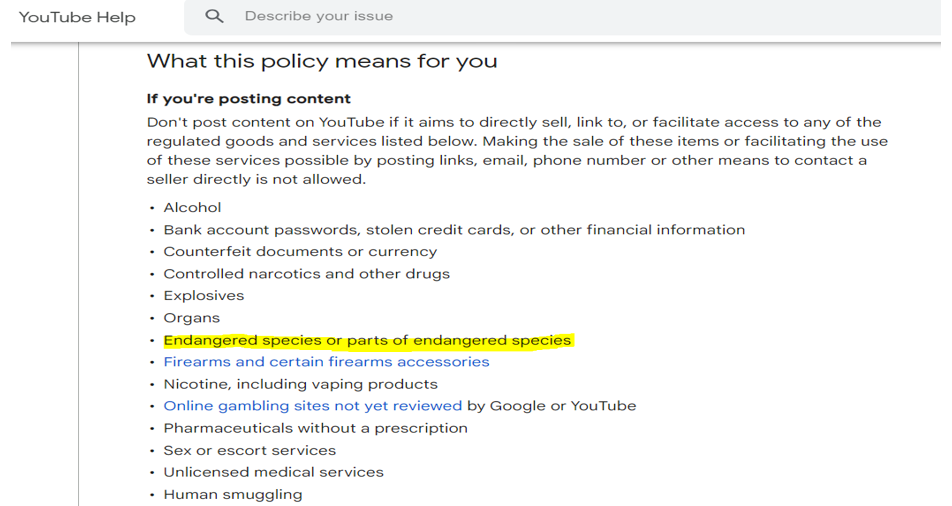Open the YouTube Help home title
The image size is (952, 506).
(x=77, y=17)
